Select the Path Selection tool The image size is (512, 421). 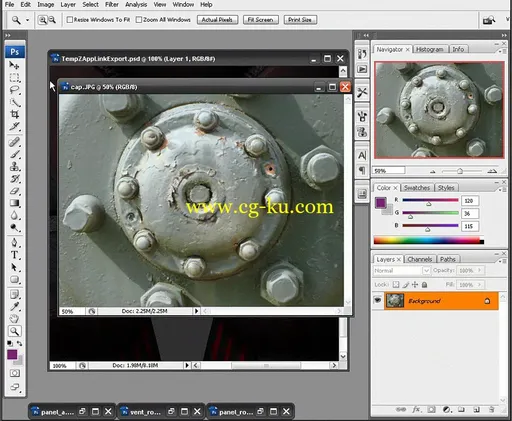click(x=14, y=267)
